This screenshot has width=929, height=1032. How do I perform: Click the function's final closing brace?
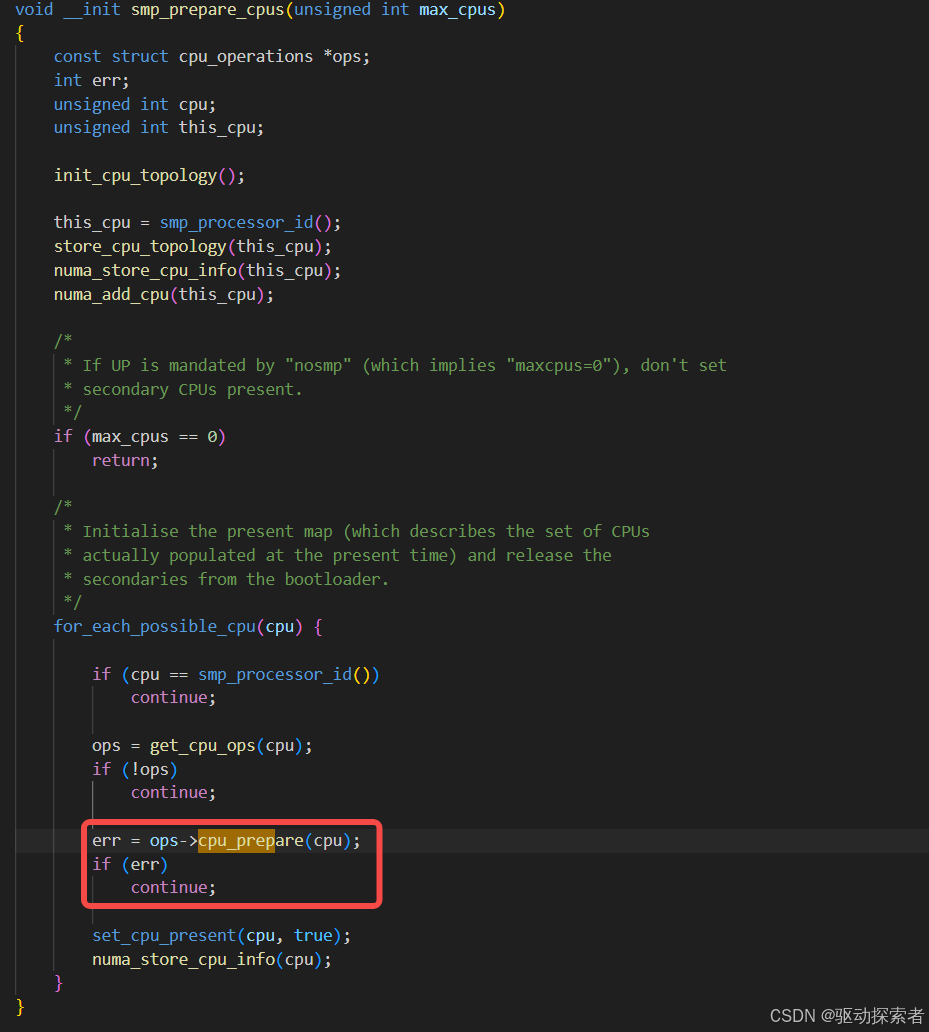(20, 1007)
